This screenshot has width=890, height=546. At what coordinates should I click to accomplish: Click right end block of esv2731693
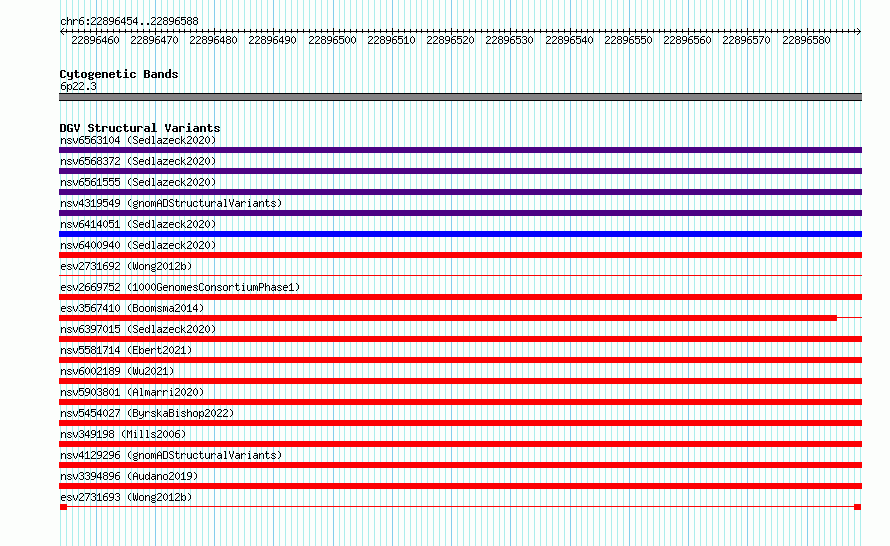[x=858, y=507]
